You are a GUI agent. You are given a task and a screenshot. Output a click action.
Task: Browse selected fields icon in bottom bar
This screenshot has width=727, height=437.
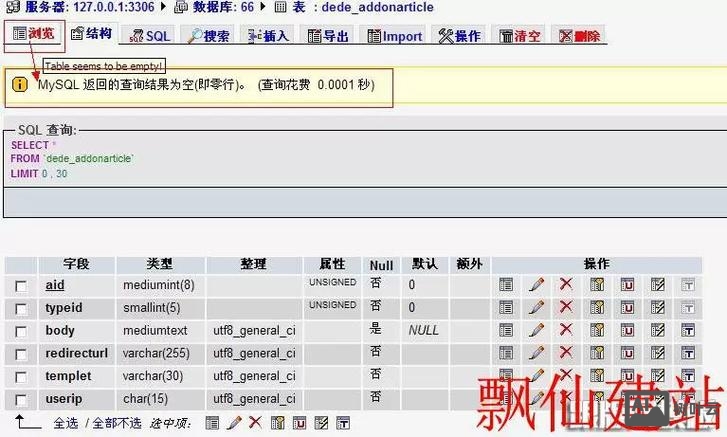pyautogui.click(x=212, y=423)
